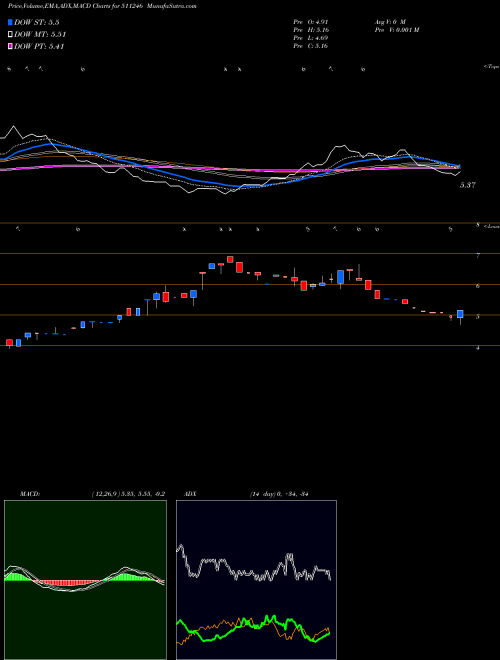Click the ADX (14 day) parameter values
Screen dimensions: 500x660
[x=278, y=494]
